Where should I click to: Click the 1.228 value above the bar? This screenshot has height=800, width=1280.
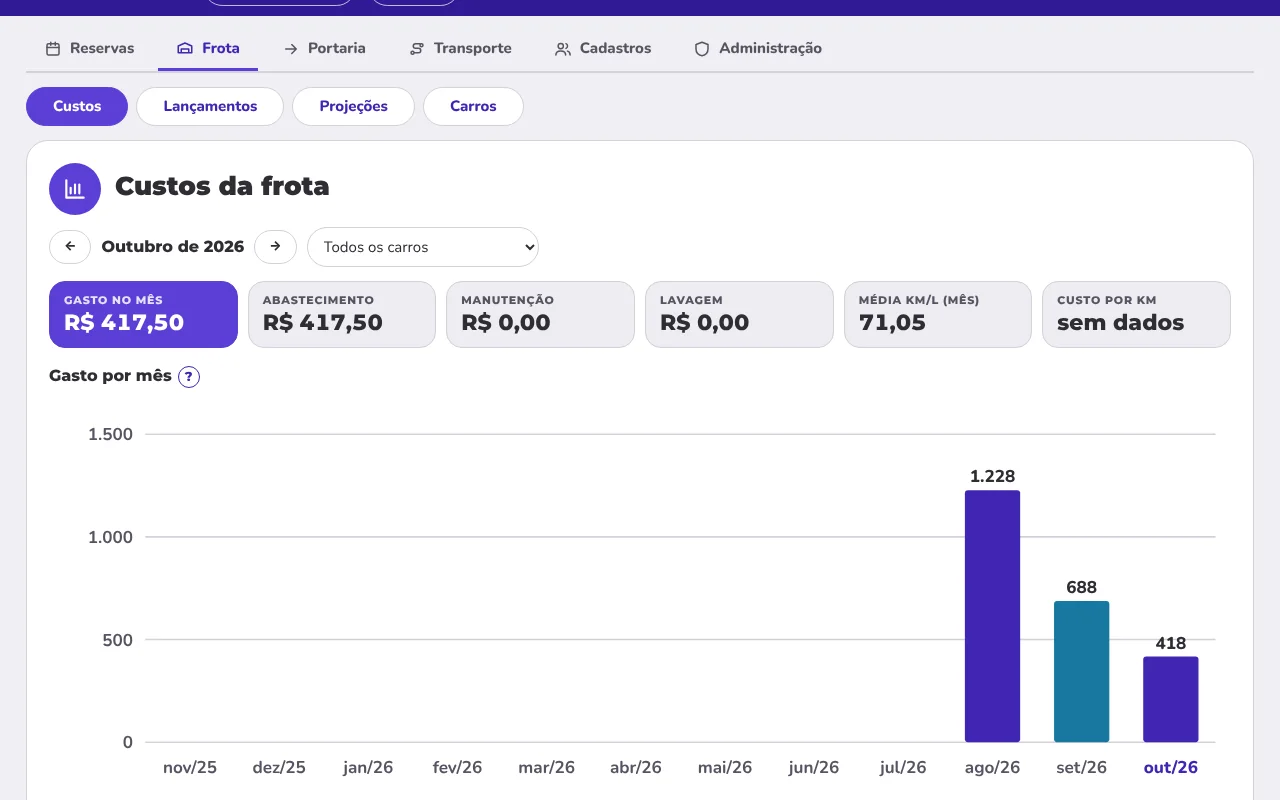(992, 476)
